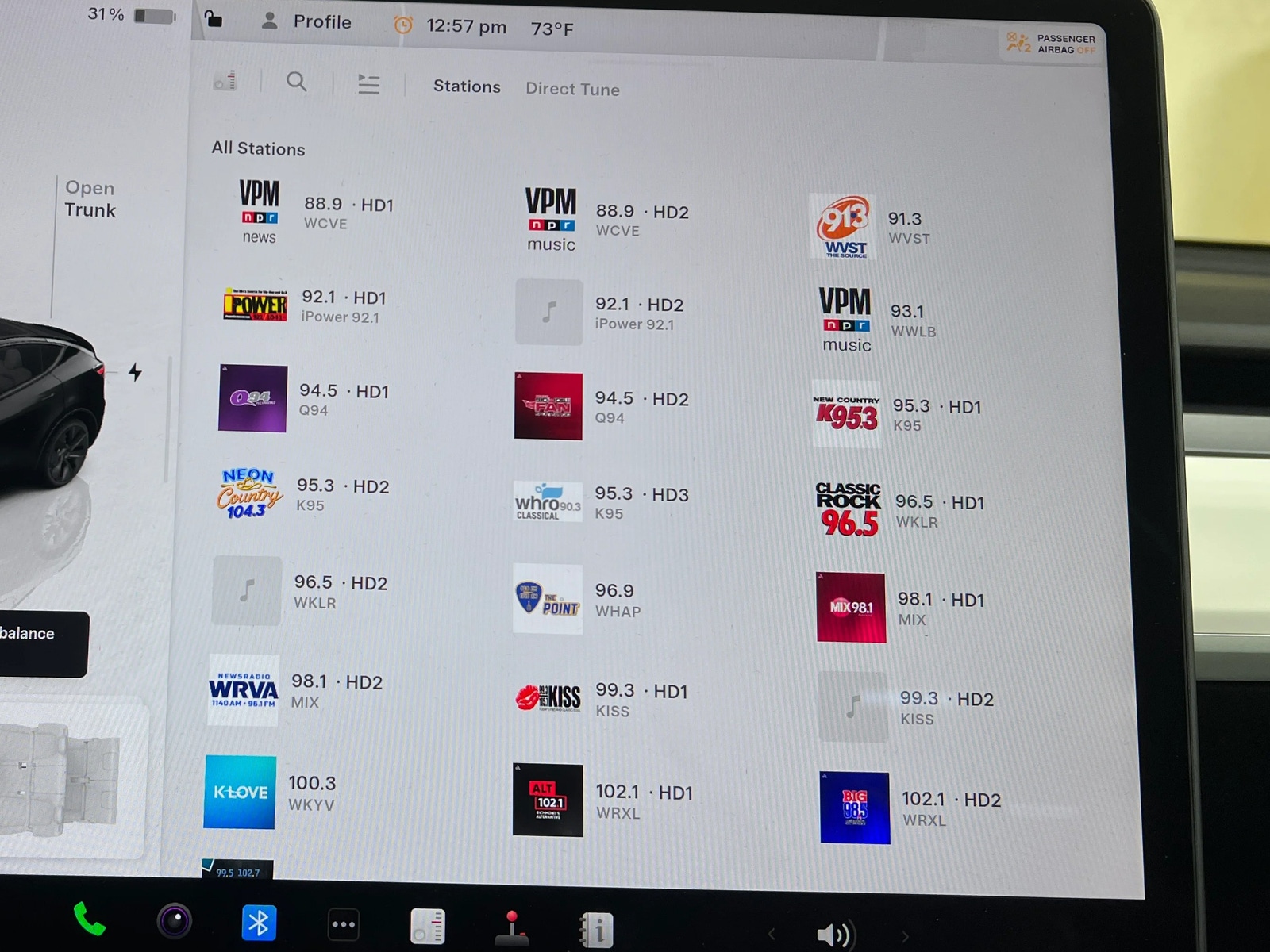Image resolution: width=1270 pixels, height=952 pixels.
Task: Decrease volume with the left arrow
Action: click(772, 935)
